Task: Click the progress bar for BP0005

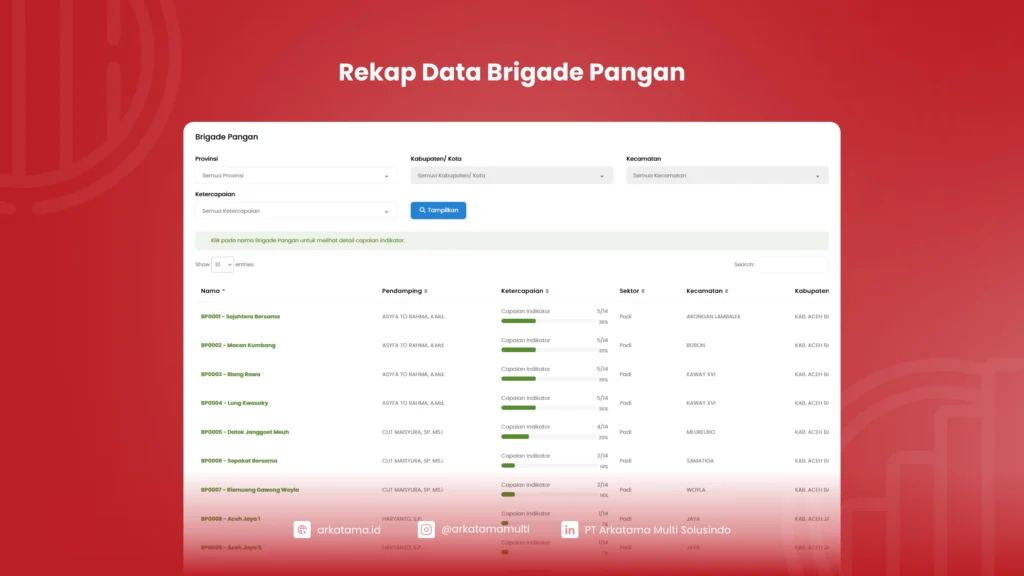Action: pos(549,436)
